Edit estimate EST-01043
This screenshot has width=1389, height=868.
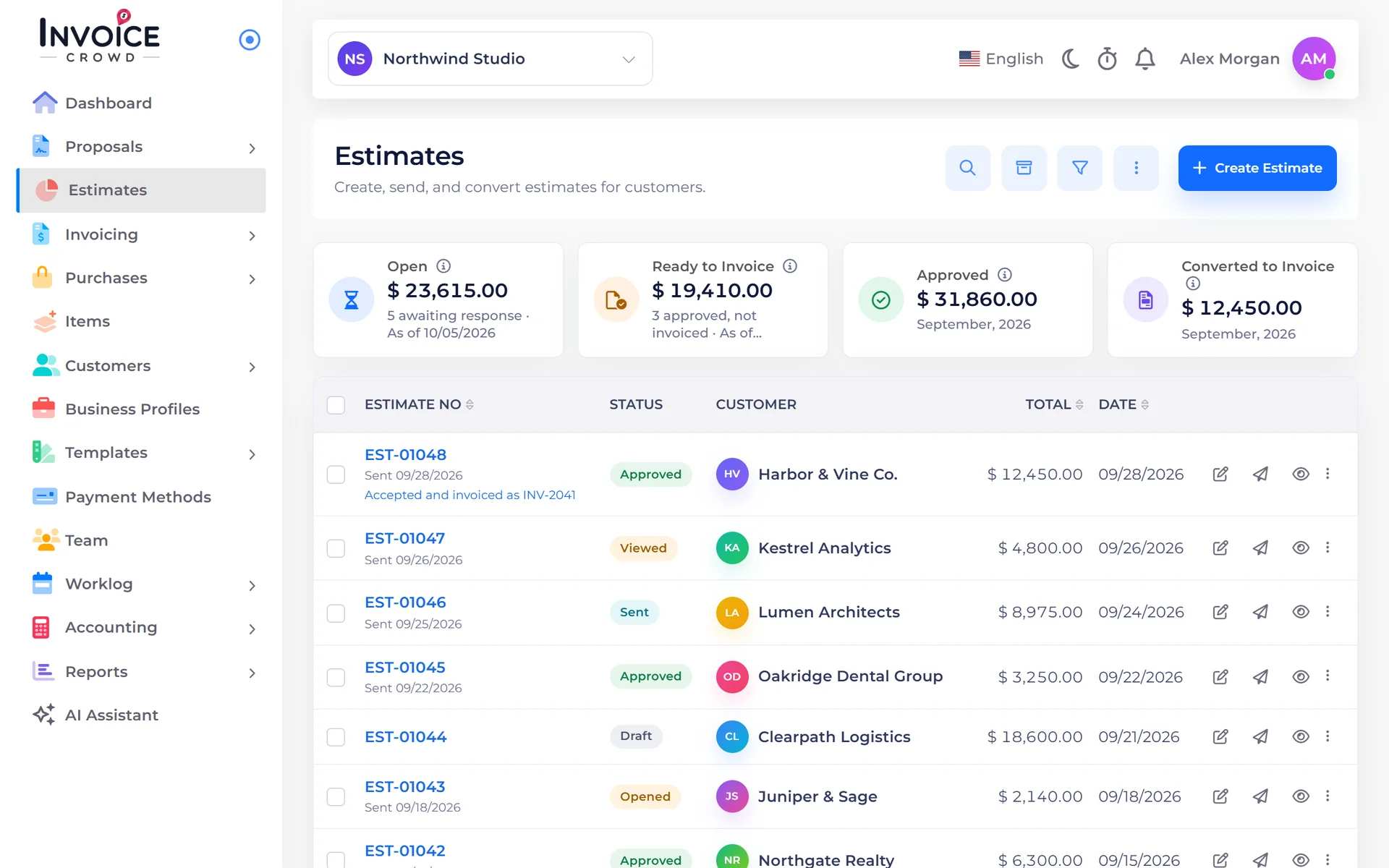point(1220,796)
